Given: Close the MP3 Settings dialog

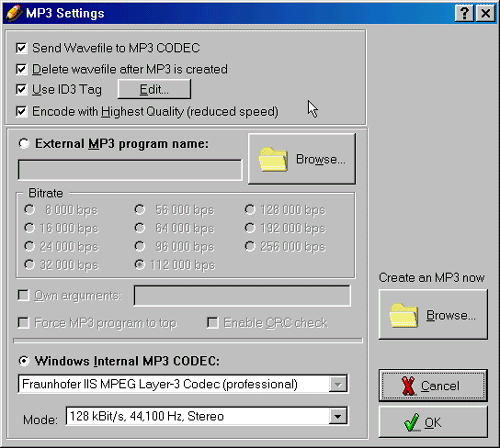Looking at the screenshot, I should pyautogui.click(x=485, y=13).
